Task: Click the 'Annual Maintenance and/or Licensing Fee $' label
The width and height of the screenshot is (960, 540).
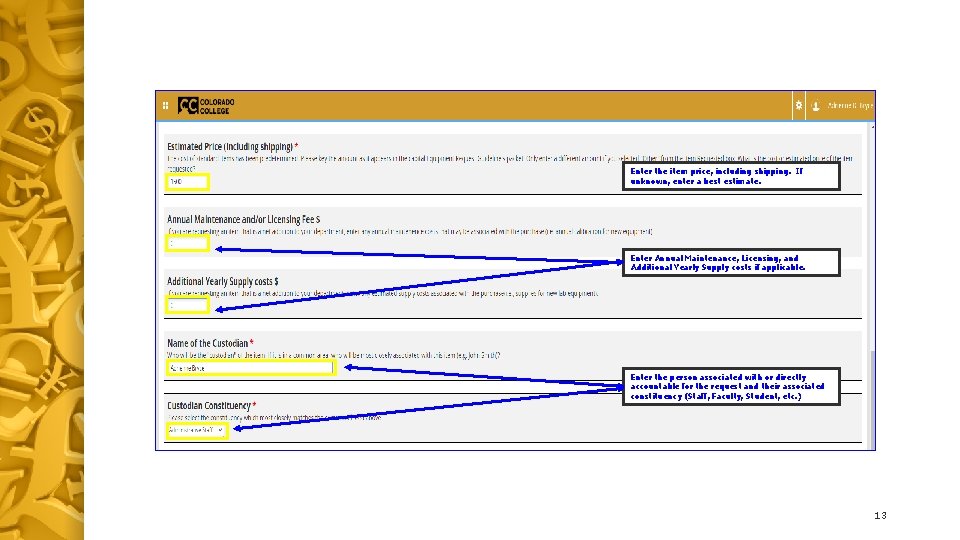Action: 243,219
